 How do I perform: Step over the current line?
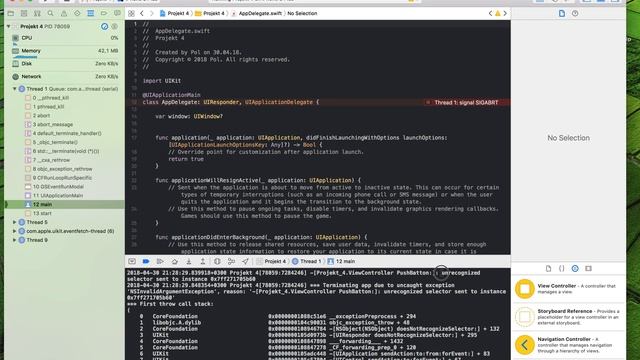(175, 261)
